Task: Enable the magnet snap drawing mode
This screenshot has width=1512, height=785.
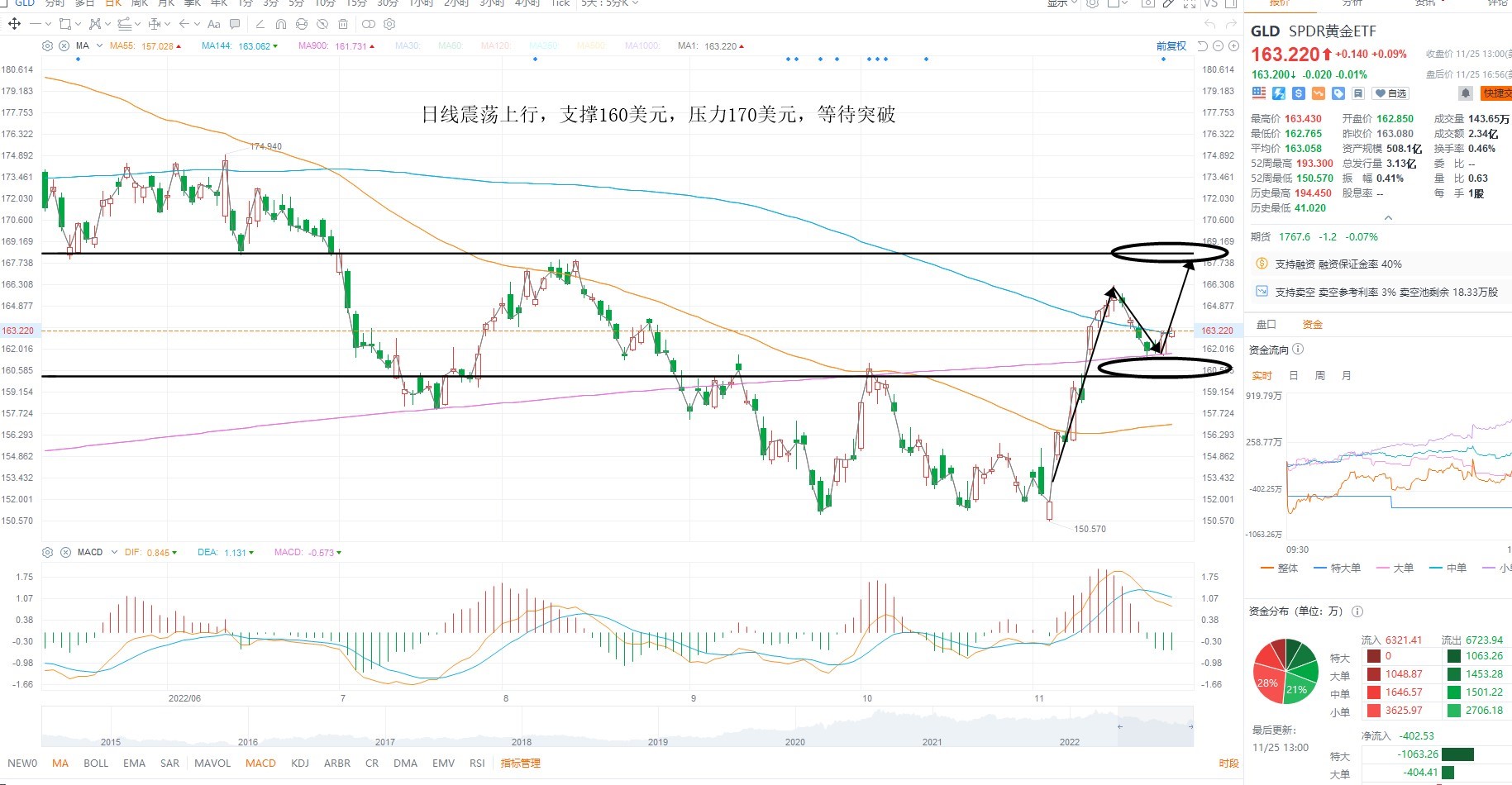Action: 281,24
